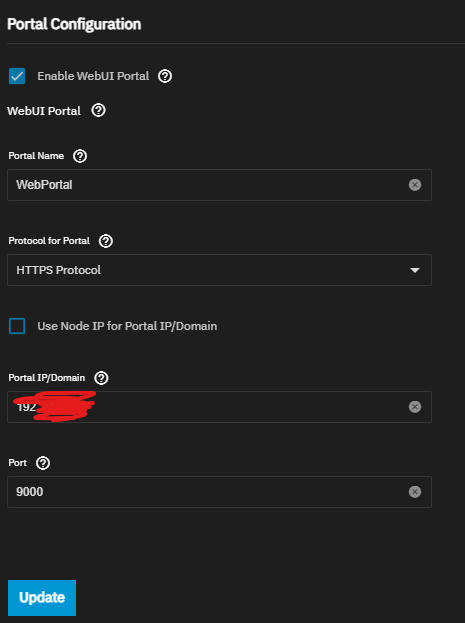The width and height of the screenshot is (465, 623).
Task: Clear the Portal Name field with its X icon
Action: tap(415, 185)
